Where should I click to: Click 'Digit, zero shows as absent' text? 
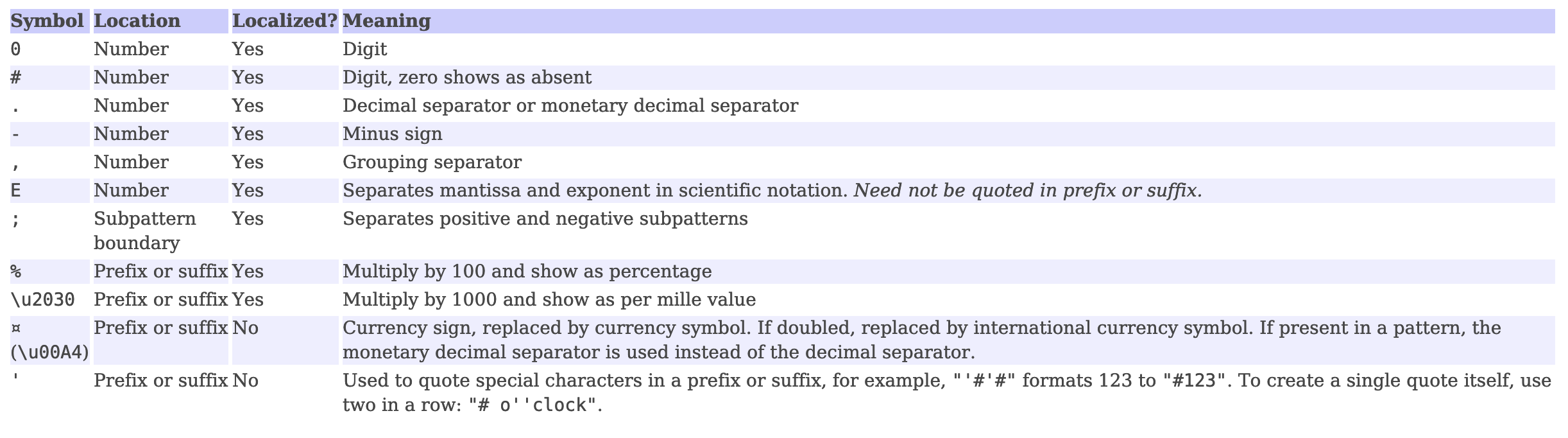[x=466, y=78]
